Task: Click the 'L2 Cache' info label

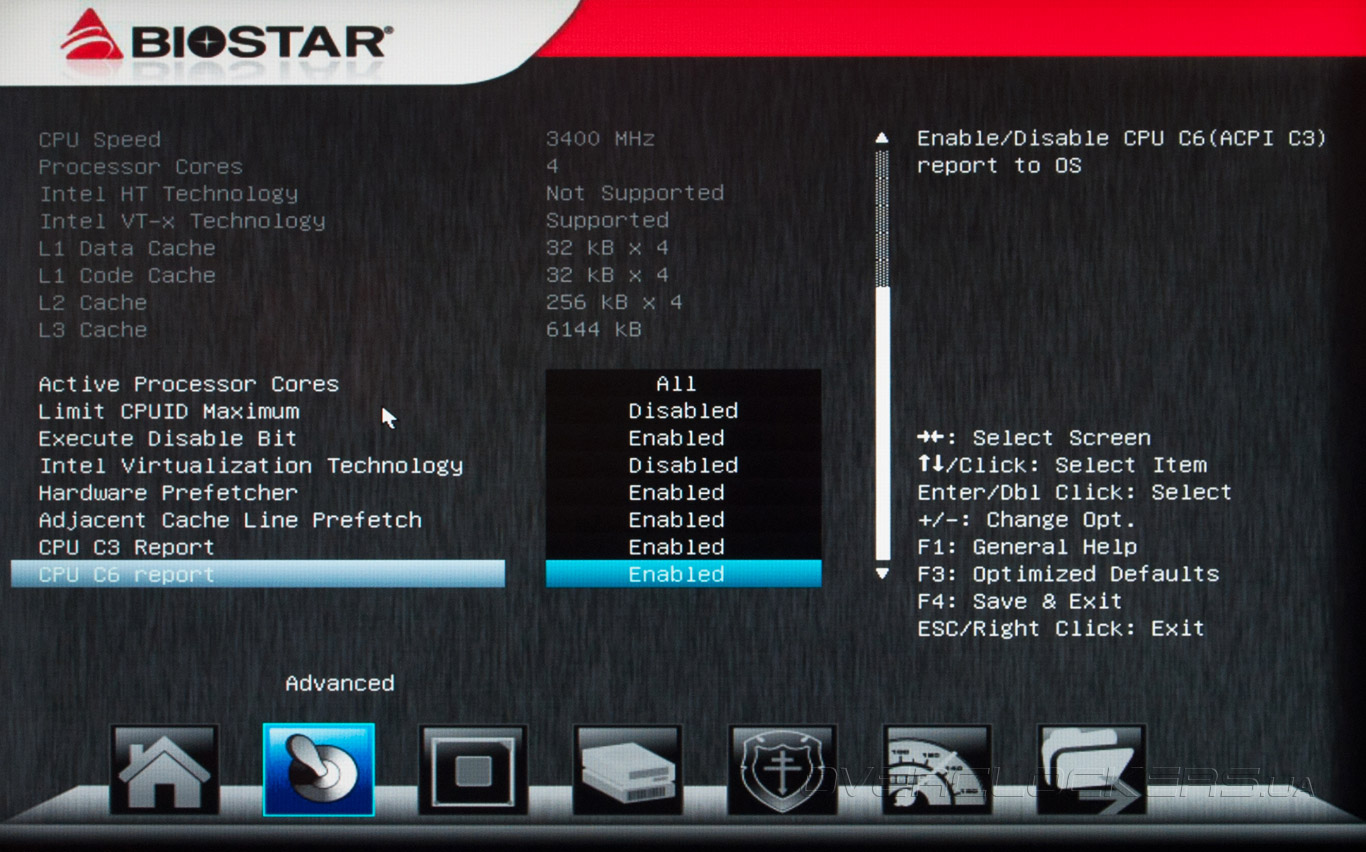Action: pos(93,302)
